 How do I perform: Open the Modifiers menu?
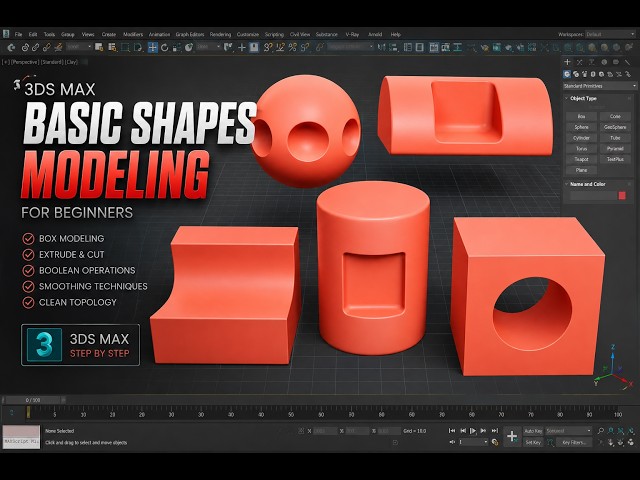133,34
